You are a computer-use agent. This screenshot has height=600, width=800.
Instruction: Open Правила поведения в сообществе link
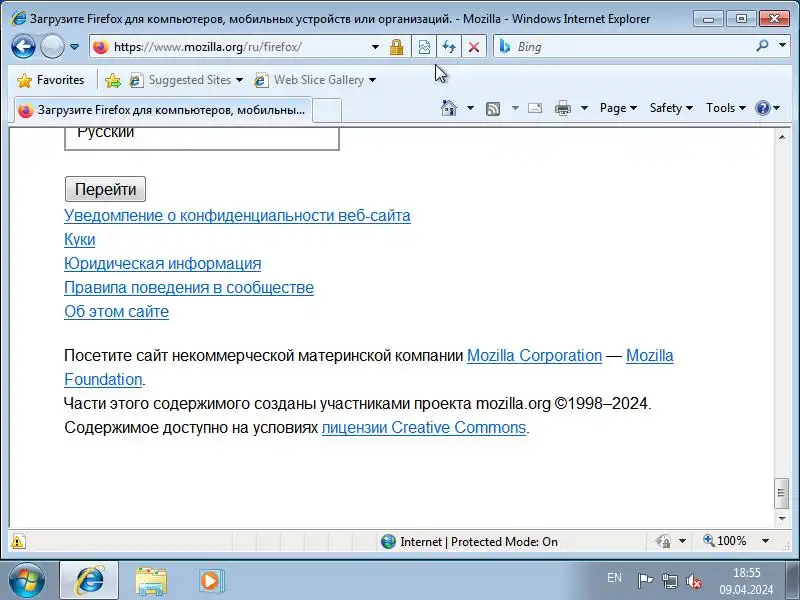pyautogui.click(x=189, y=288)
